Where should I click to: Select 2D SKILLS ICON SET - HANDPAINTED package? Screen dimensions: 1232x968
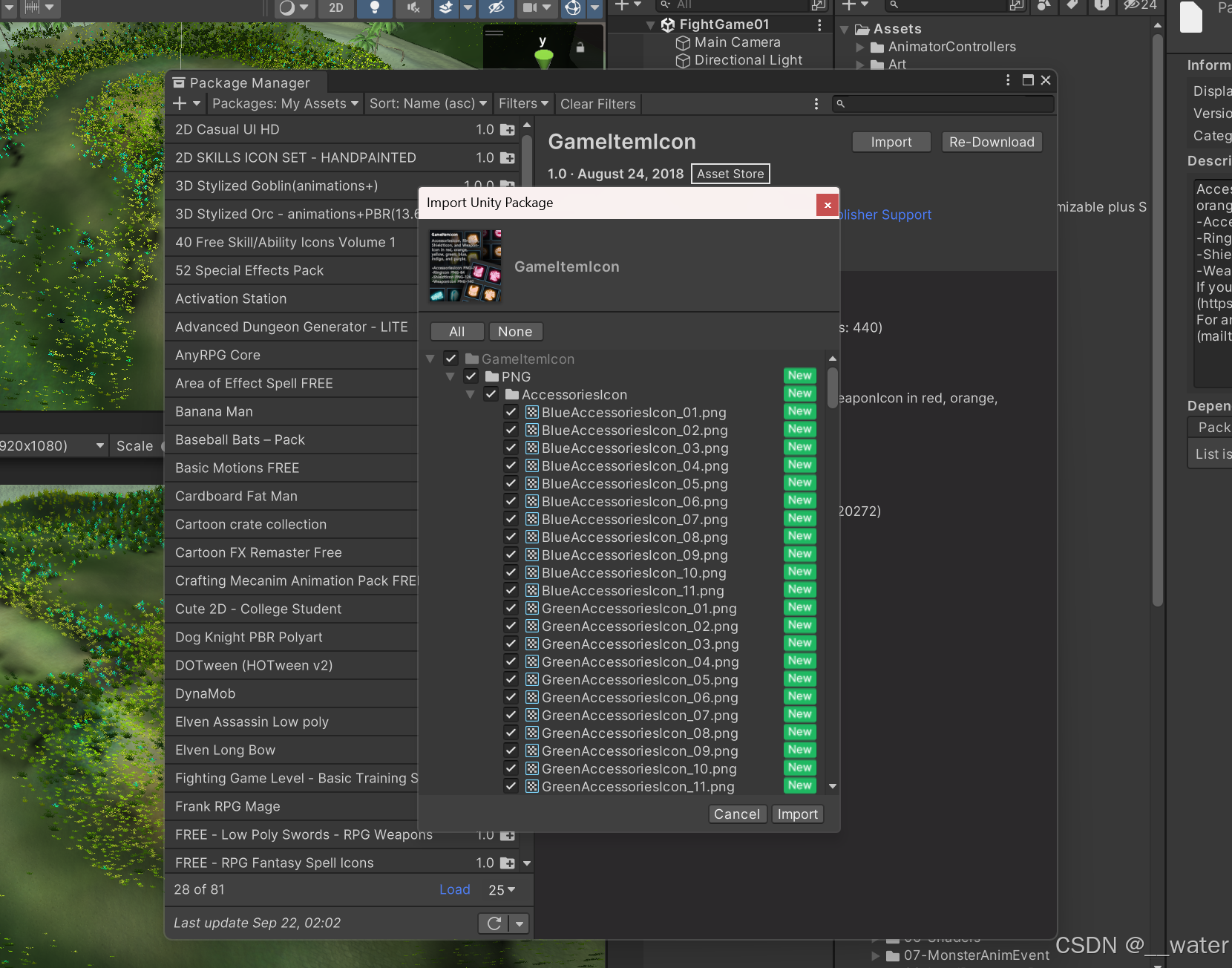(342, 157)
